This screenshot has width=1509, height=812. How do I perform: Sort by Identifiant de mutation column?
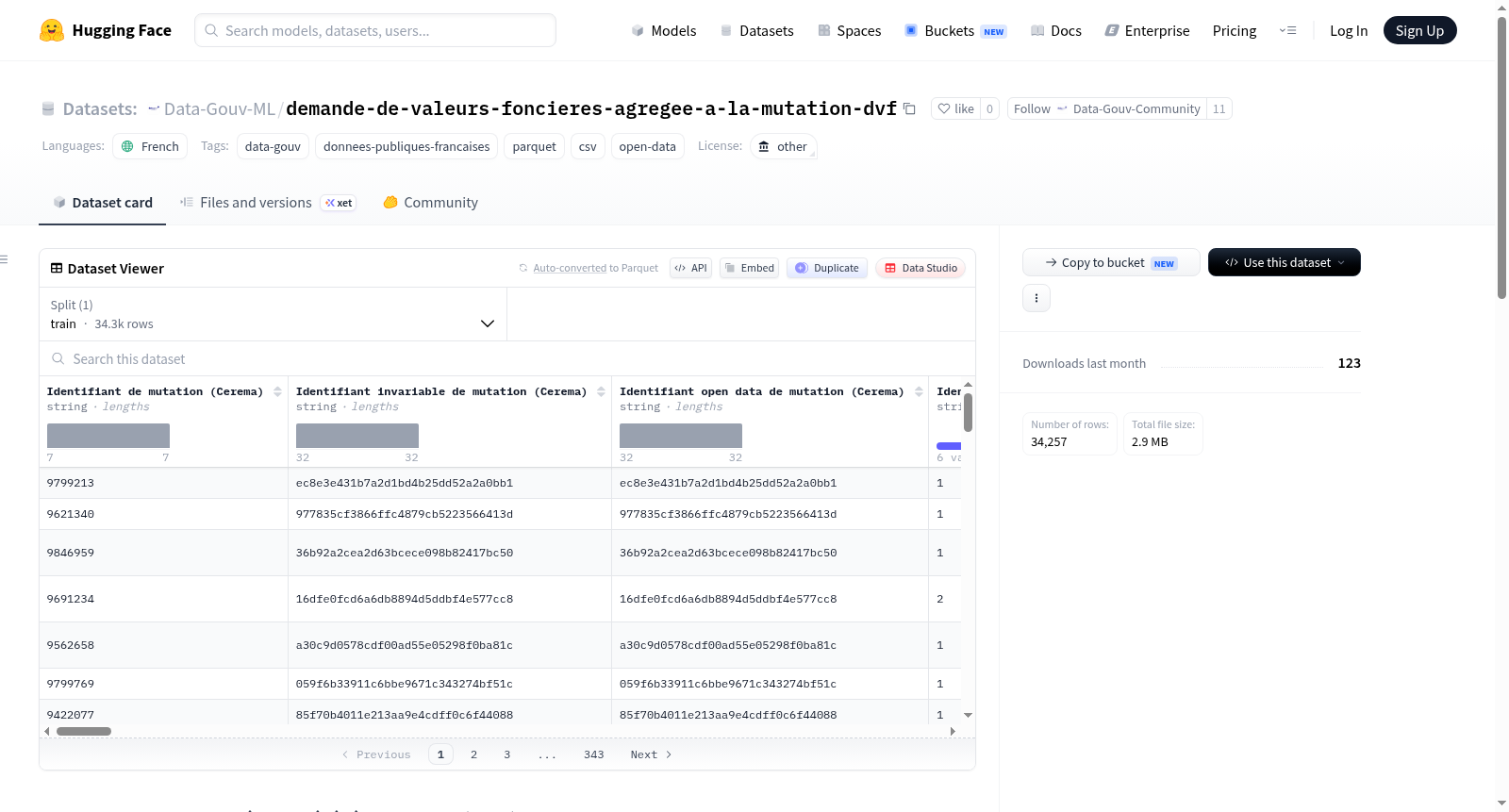(277, 391)
